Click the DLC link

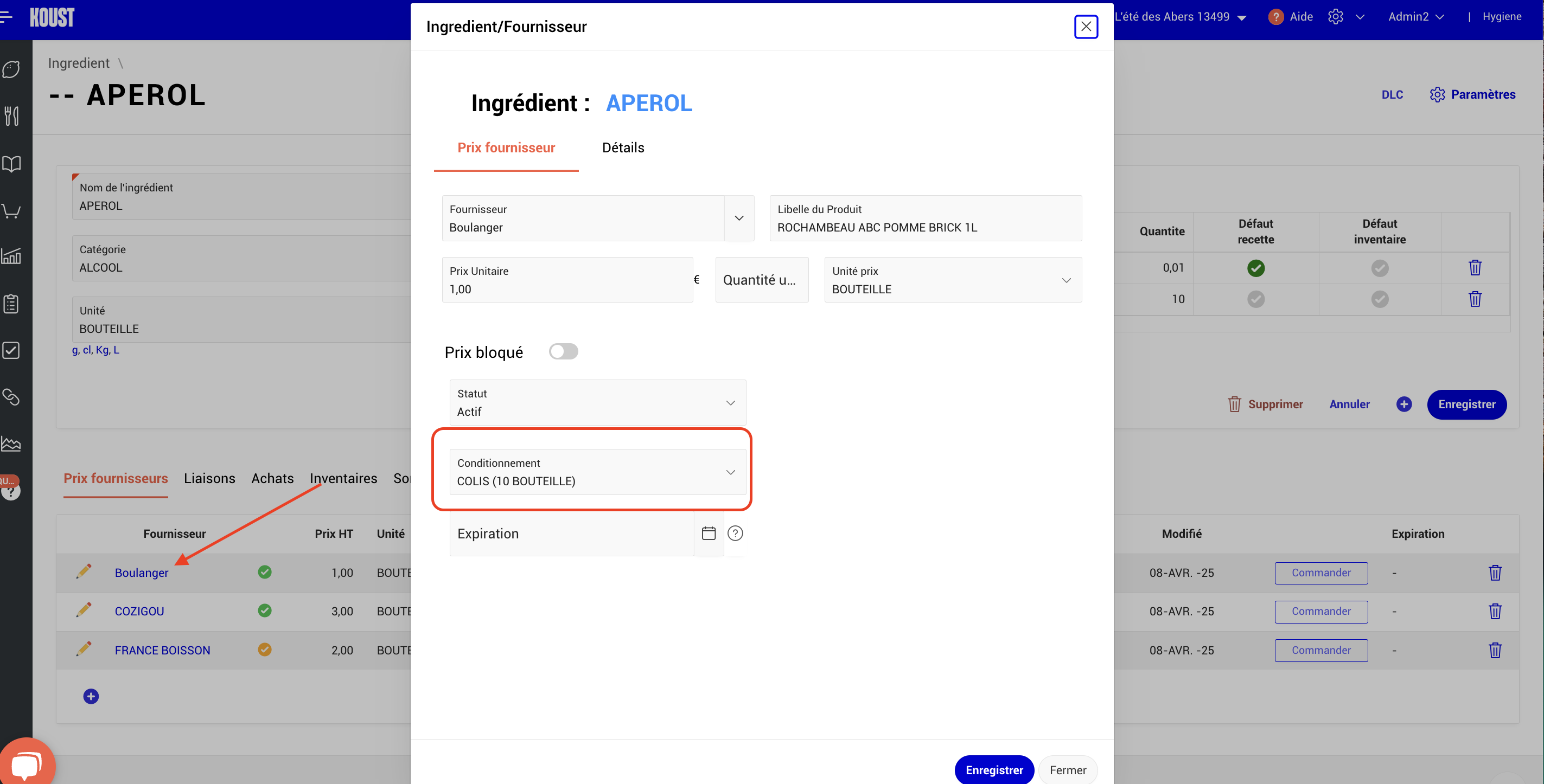tap(1392, 95)
